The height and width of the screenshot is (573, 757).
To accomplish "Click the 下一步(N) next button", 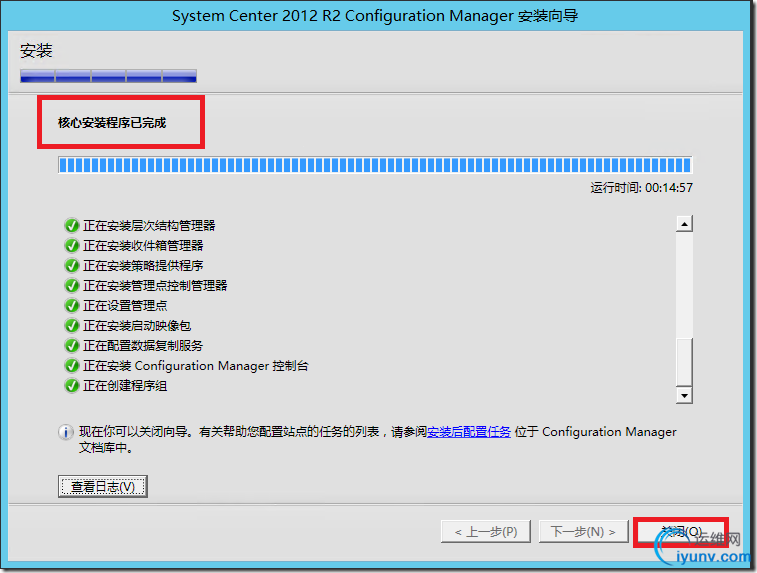I will click(583, 531).
